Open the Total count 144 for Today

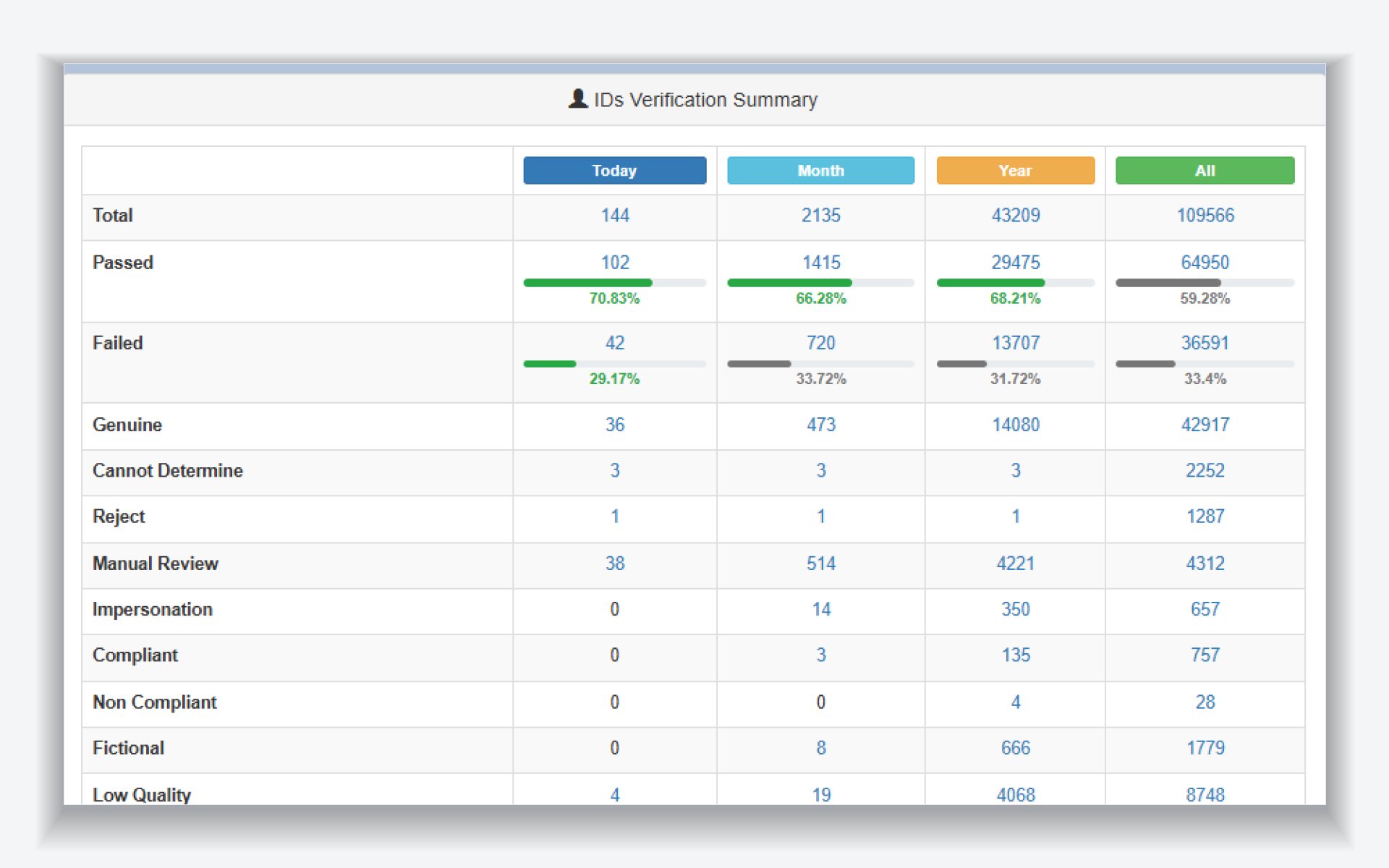click(615, 216)
